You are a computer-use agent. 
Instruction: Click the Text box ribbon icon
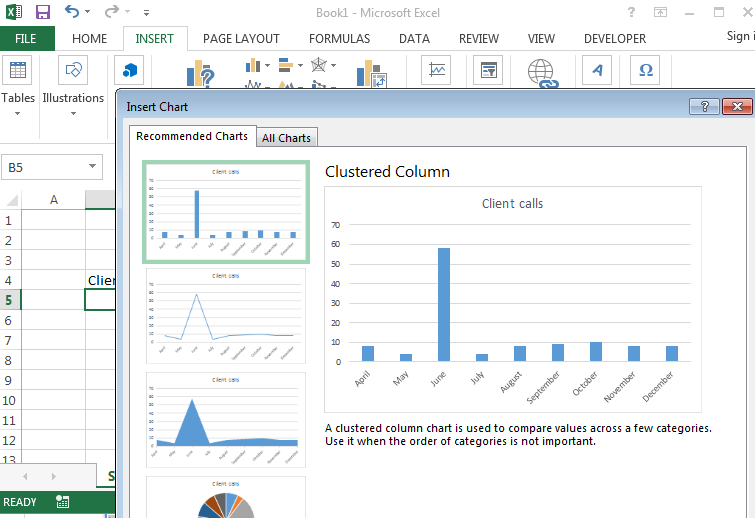pyautogui.click(x=597, y=70)
